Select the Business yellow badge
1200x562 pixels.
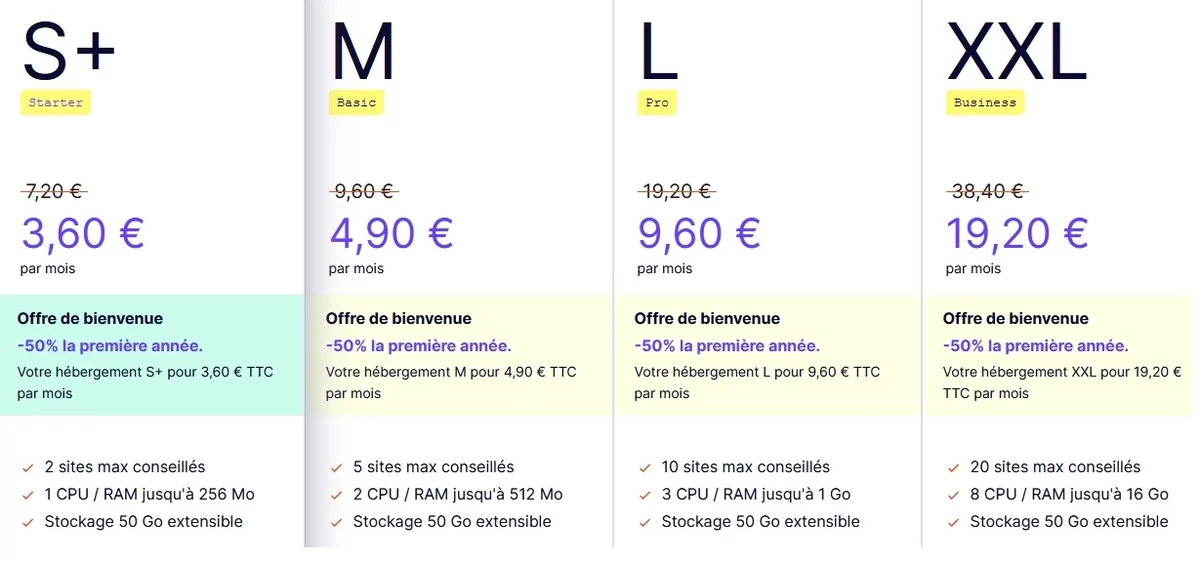pyautogui.click(x=985, y=102)
